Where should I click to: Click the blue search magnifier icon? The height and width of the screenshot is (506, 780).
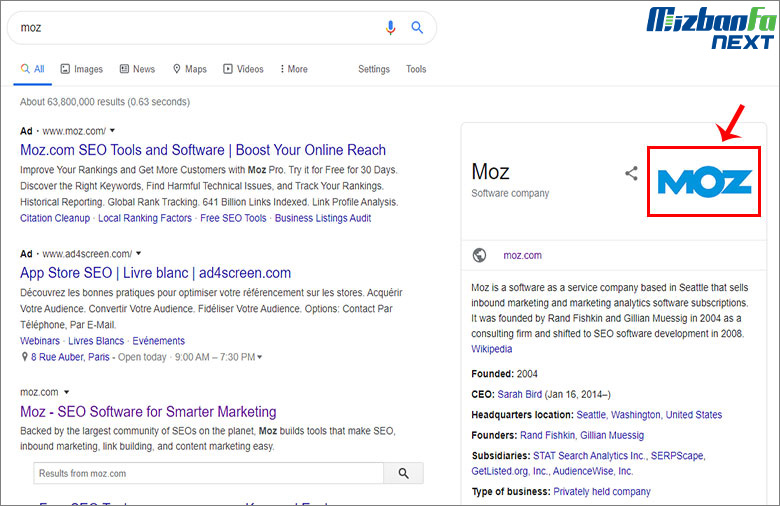coord(417,27)
